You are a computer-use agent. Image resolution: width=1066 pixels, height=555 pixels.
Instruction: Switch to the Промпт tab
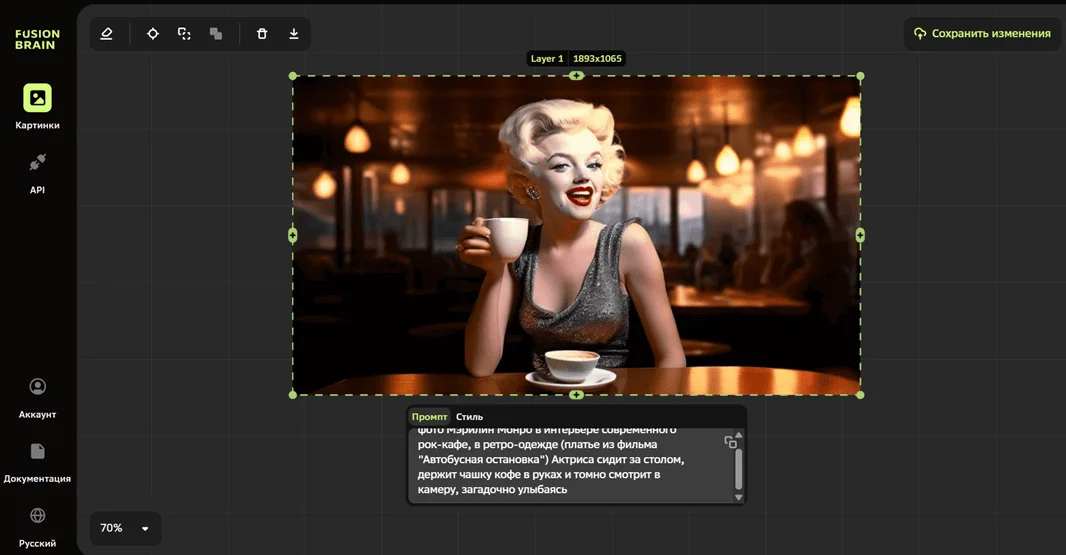(x=430, y=417)
